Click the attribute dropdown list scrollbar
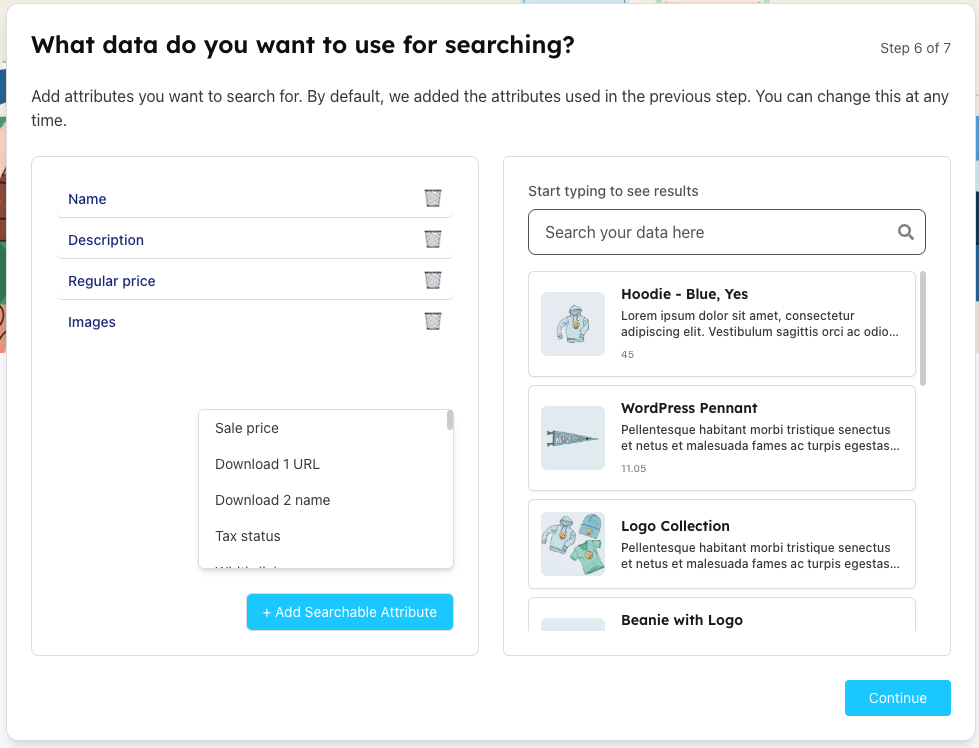Image resolution: width=979 pixels, height=748 pixels. pos(450,420)
